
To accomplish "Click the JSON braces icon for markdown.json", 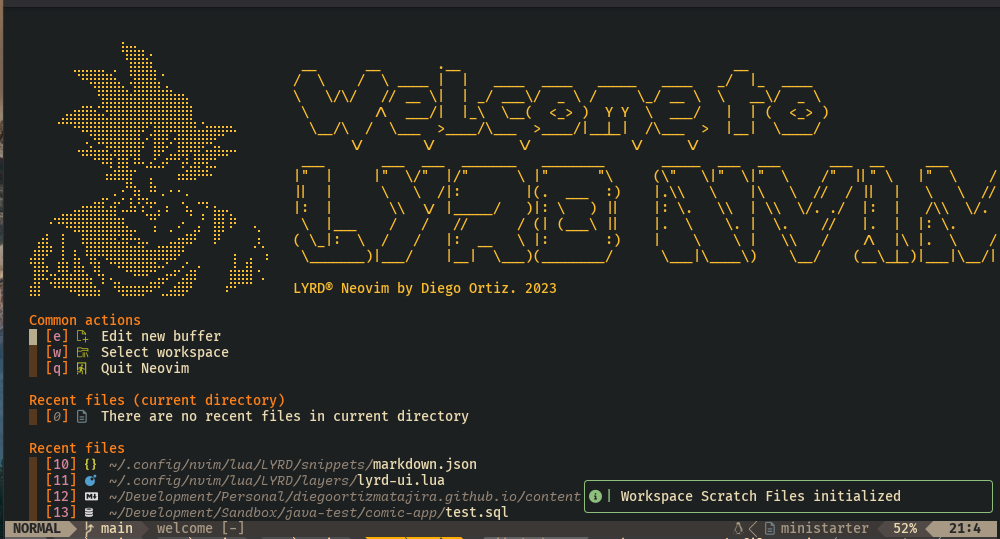I will coord(91,464).
